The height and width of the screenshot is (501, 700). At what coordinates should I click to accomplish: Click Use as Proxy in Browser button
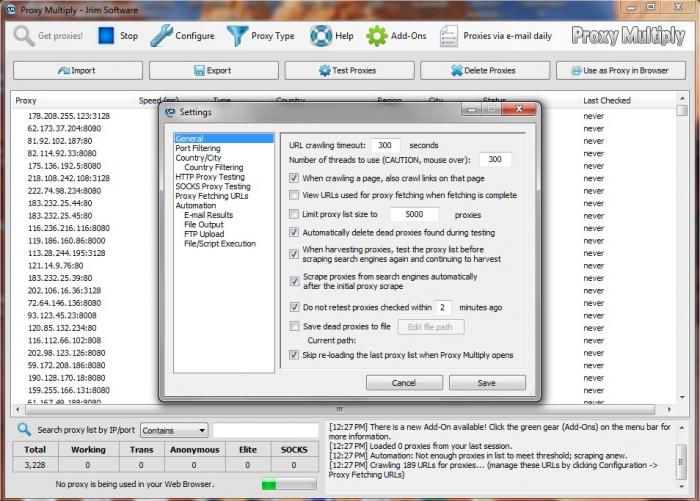[621, 71]
